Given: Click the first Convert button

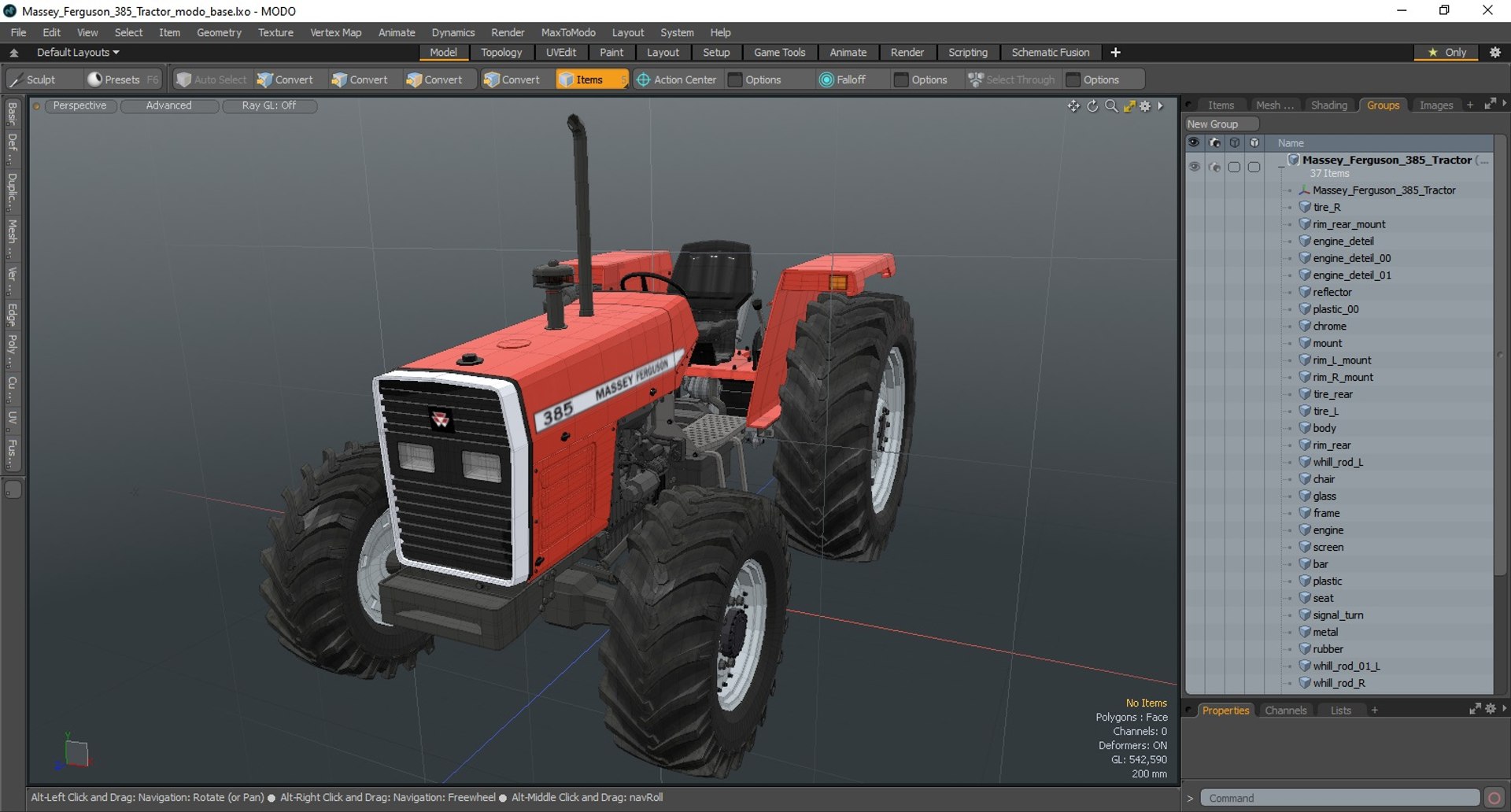Looking at the screenshot, I should 285,79.
